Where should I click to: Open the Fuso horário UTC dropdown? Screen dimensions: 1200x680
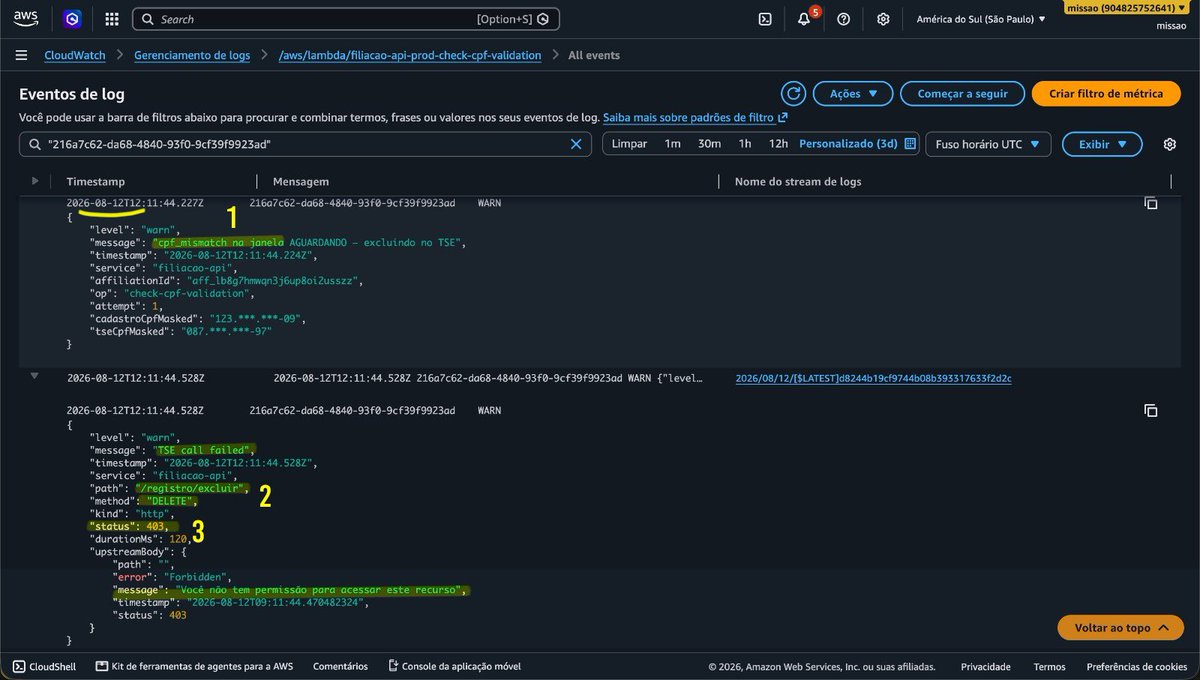point(988,144)
